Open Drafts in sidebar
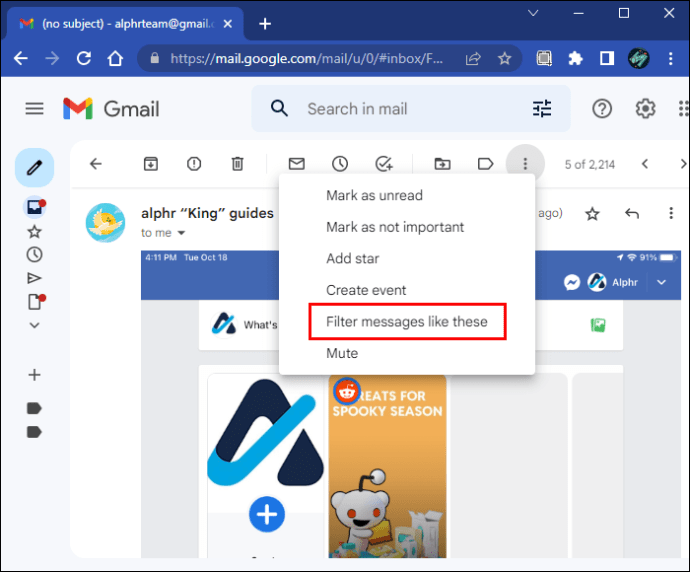690x572 pixels. point(36,301)
